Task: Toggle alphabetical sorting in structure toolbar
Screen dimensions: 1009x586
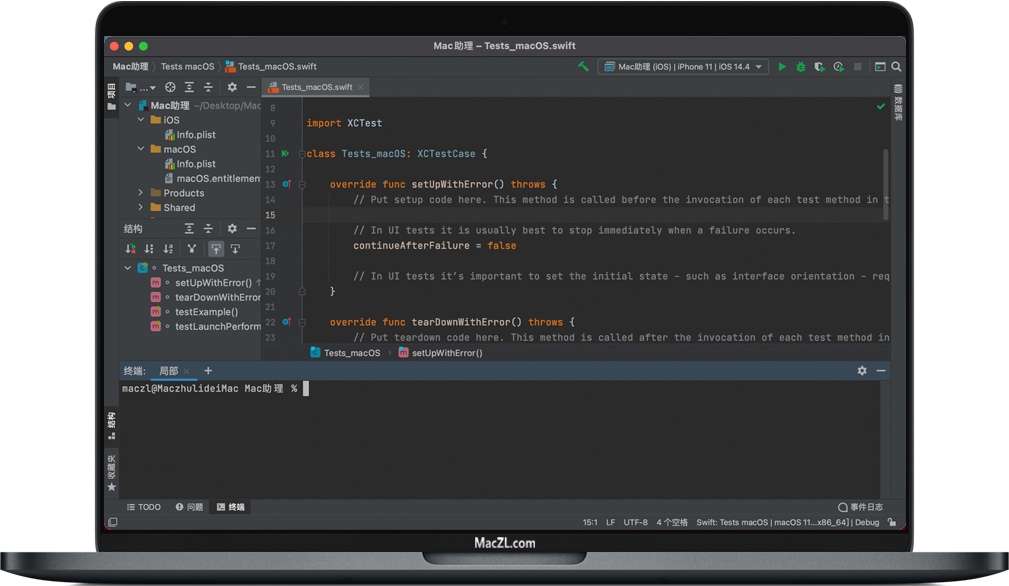Action: [168, 248]
